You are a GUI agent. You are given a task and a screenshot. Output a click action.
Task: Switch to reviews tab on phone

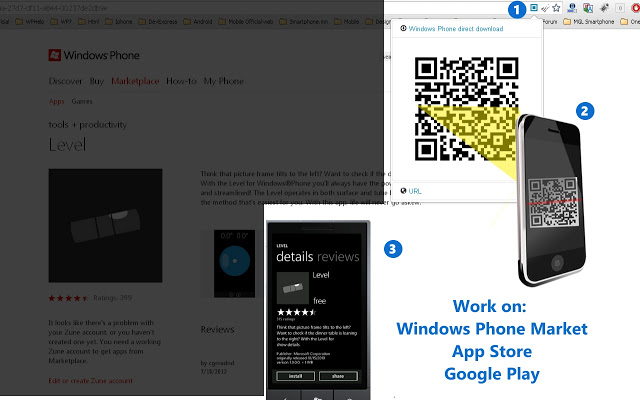[338, 256]
